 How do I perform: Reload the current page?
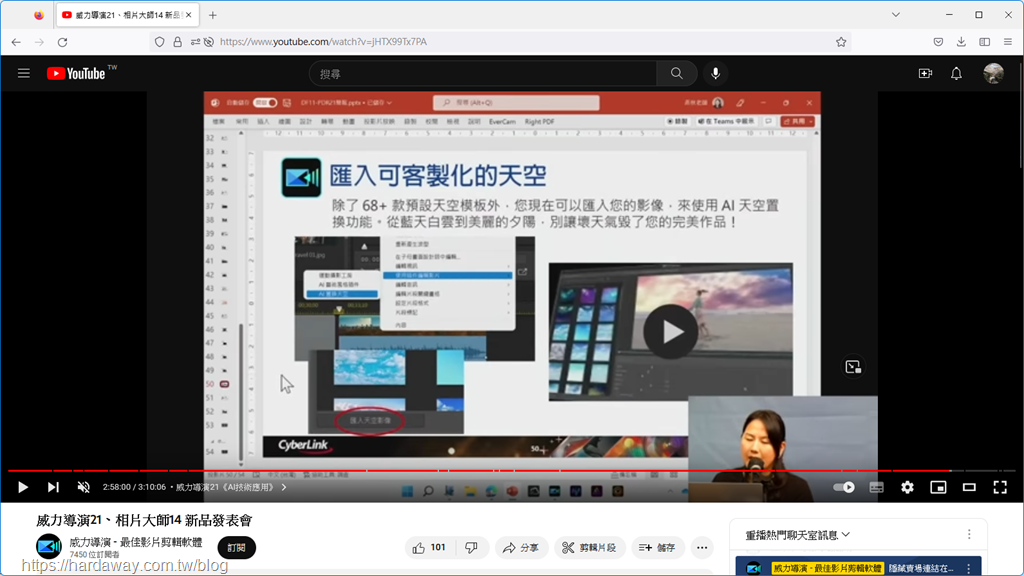coord(63,42)
